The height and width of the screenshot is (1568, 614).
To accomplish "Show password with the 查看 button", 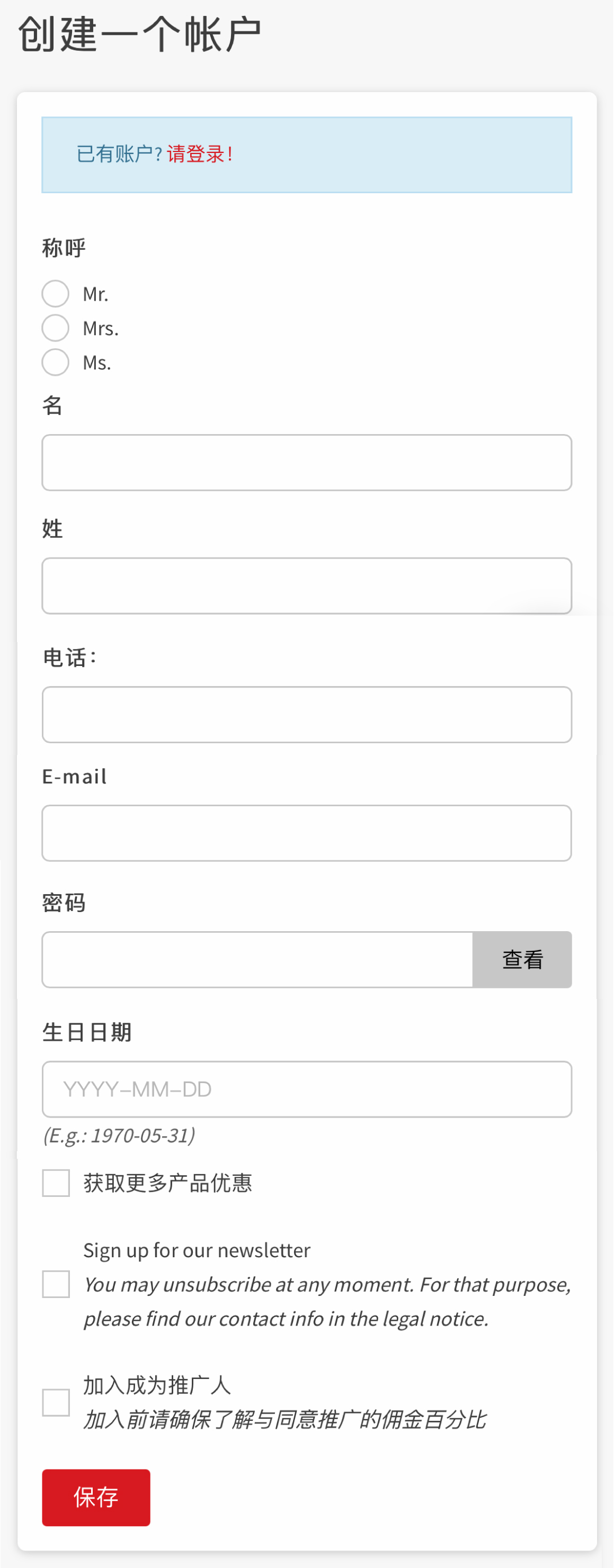I will coord(523,959).
